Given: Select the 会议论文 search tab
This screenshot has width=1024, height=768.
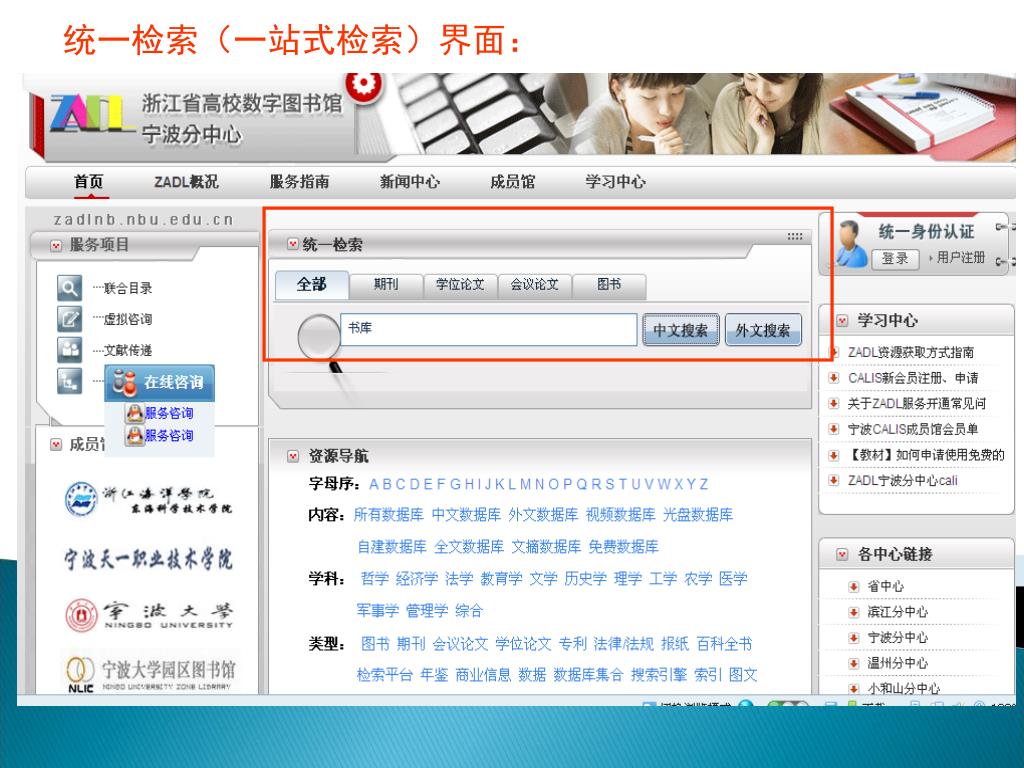Looking at the screenshot, I should pyautogui.click(x=535, y=285).
